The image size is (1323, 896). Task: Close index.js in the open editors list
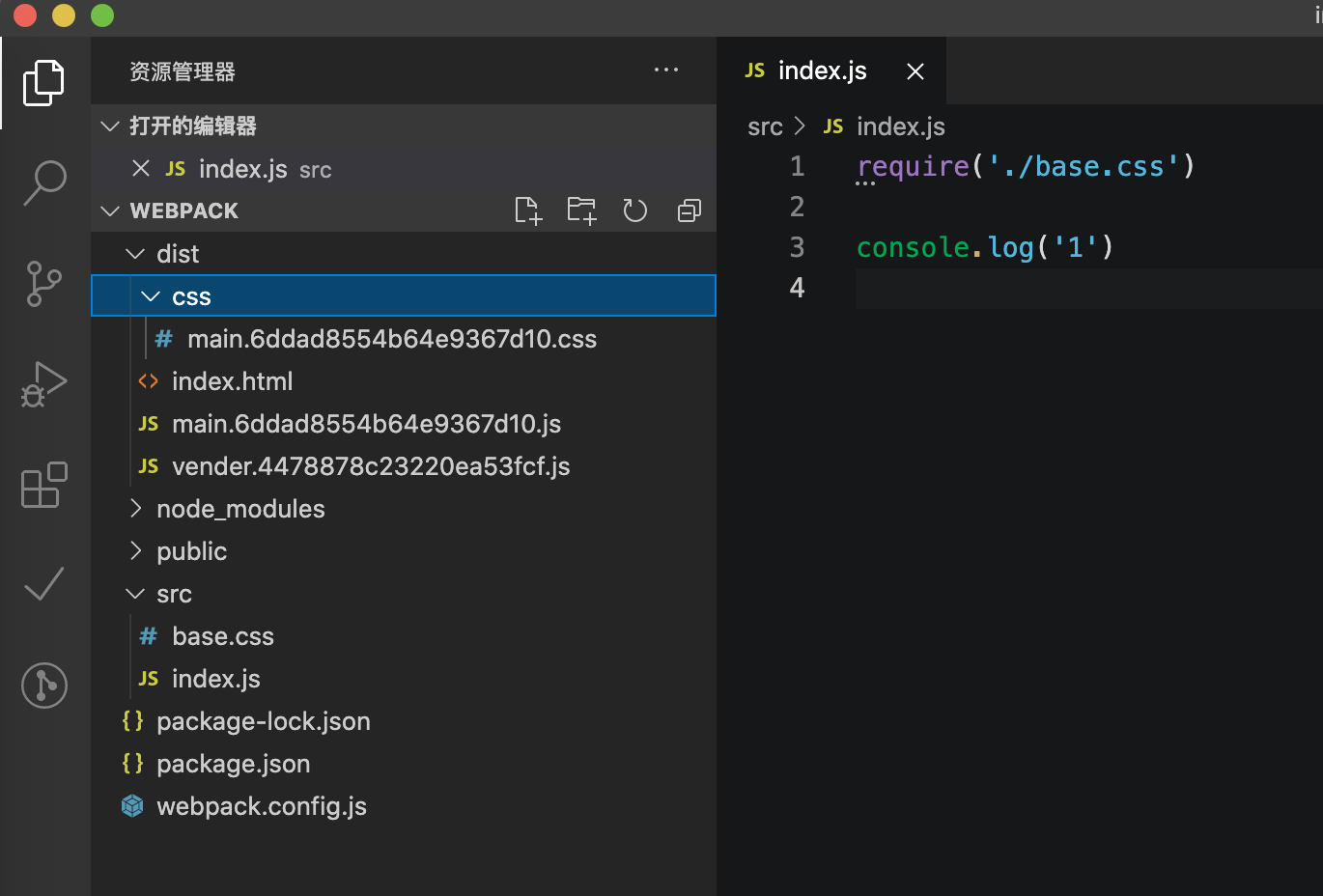[x=141, y=169]
